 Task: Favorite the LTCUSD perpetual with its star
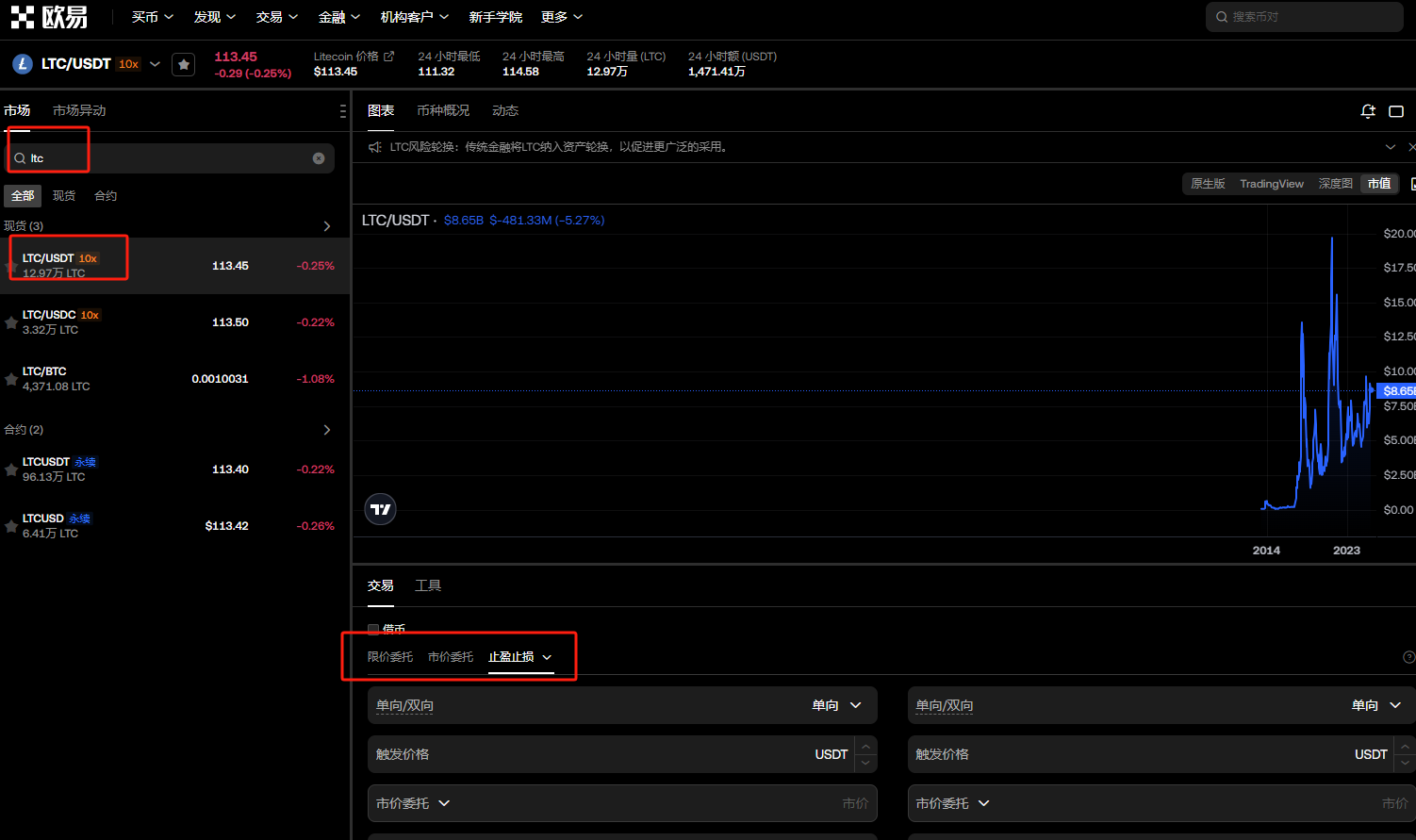tap(11, 526)
